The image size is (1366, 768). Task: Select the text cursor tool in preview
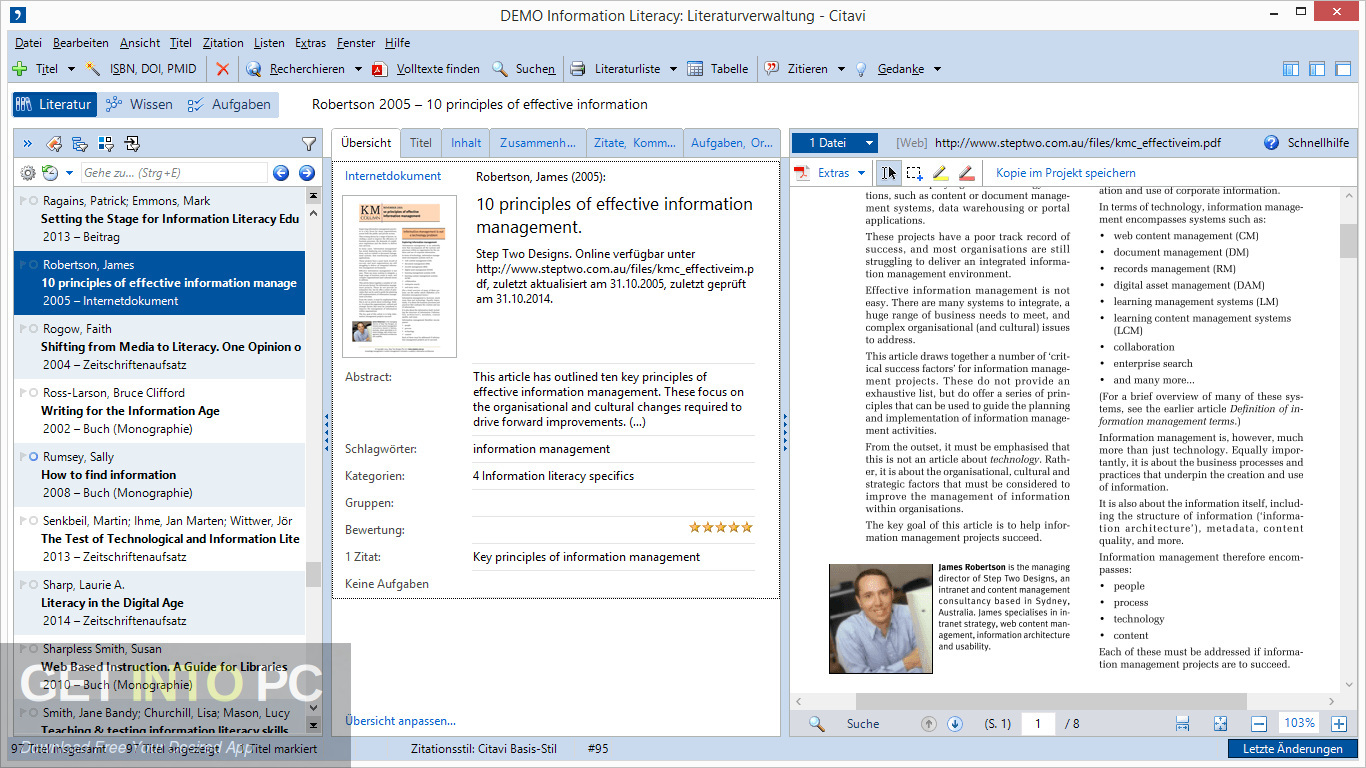889,173
